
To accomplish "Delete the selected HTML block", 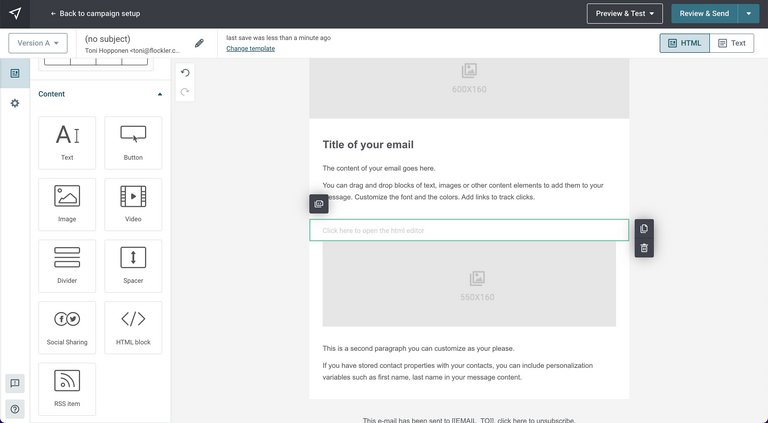I will tap(644, 248).
